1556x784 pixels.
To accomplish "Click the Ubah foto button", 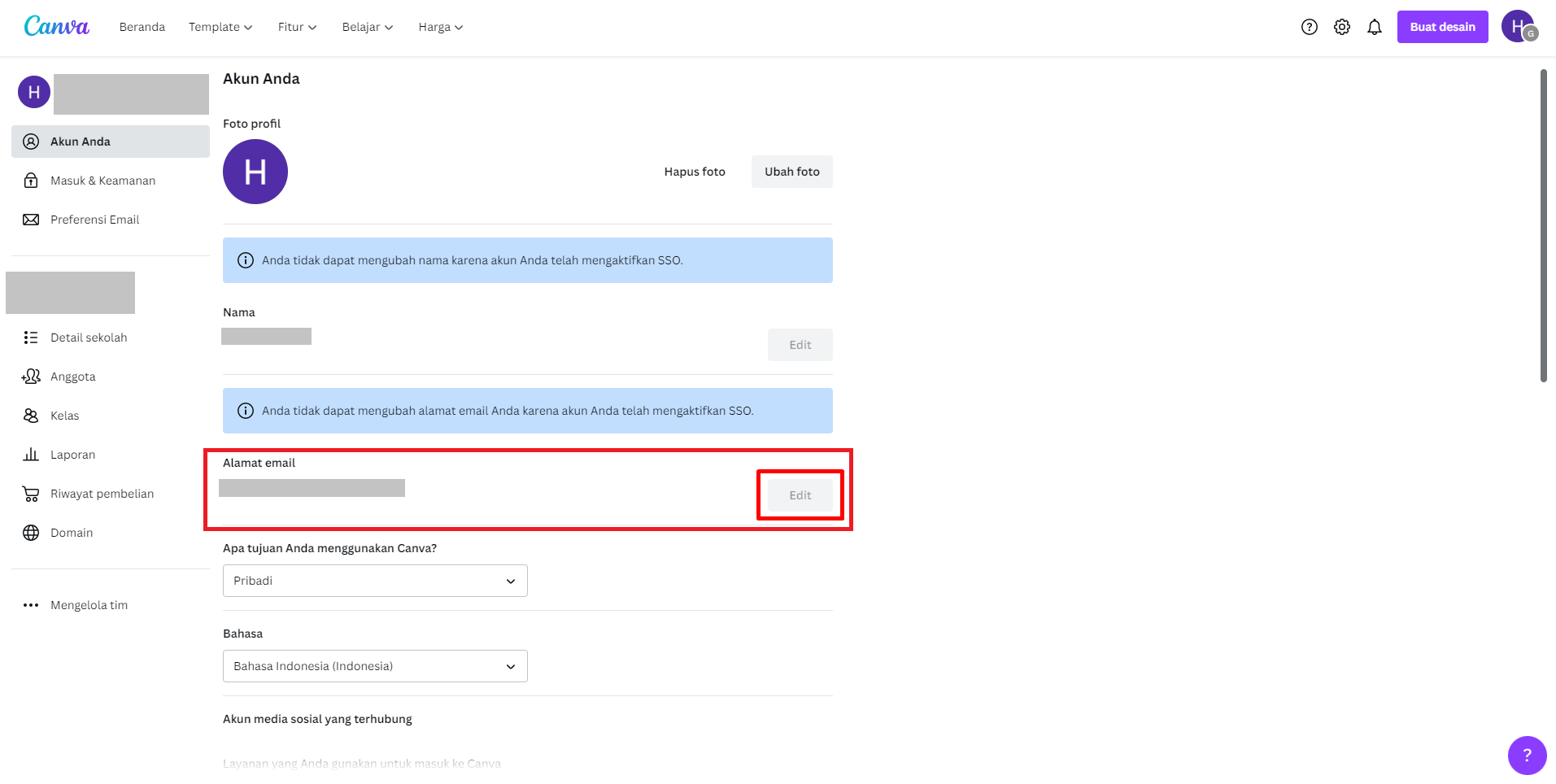I will click(791, 172).
